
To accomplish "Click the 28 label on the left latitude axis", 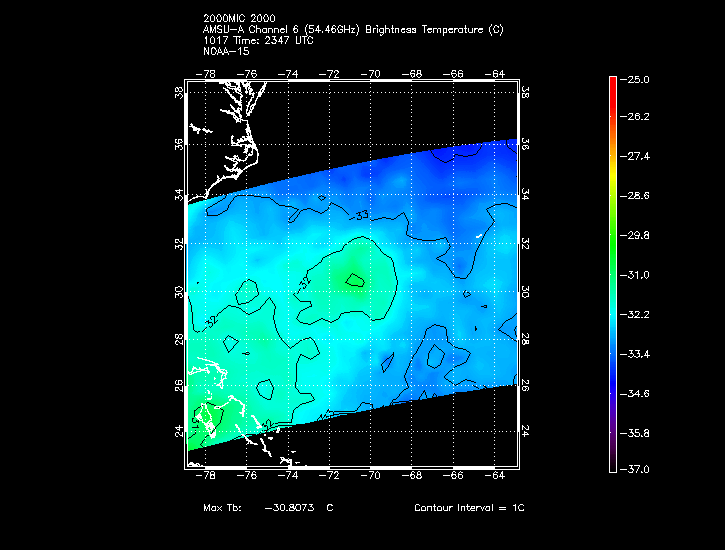I will [x=179, y=339].
